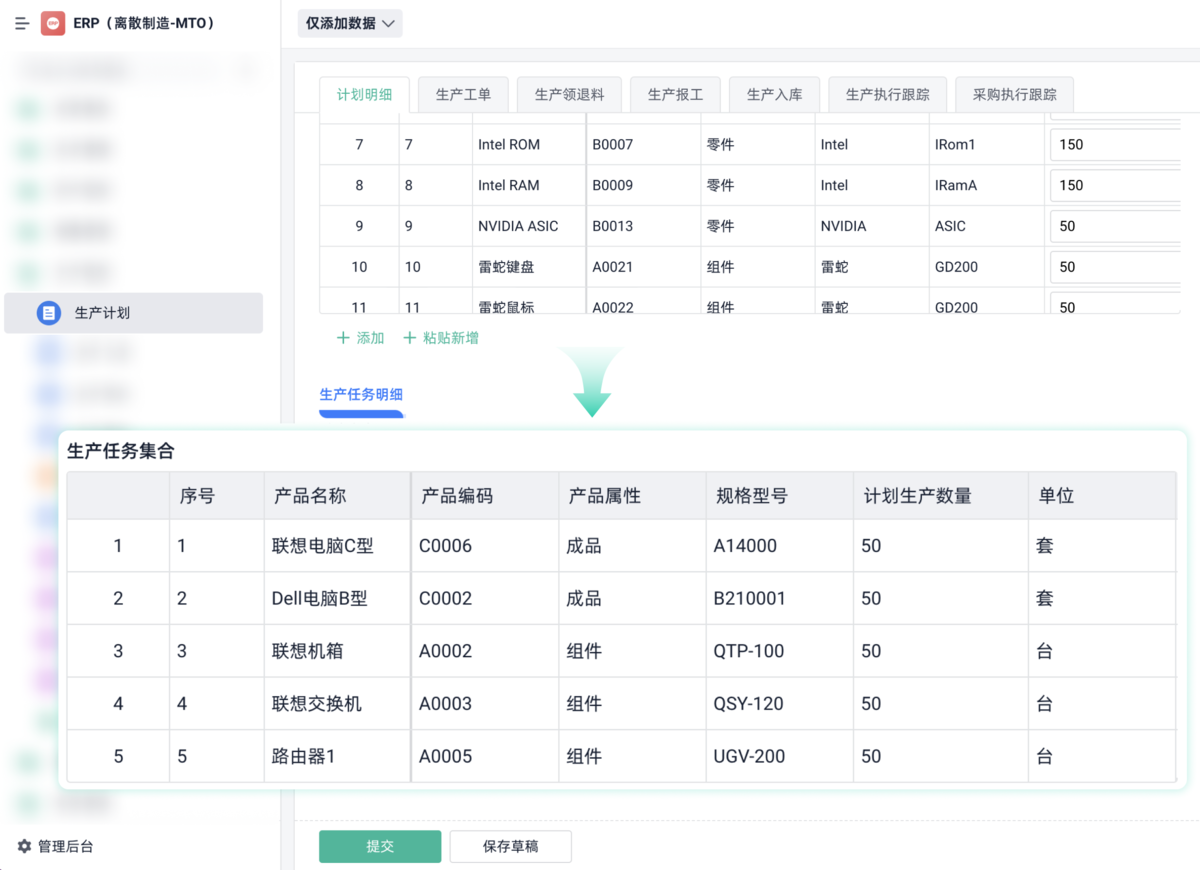Edit the quantity field showing 150 for Intel ROM
Viewport: 1200px width, 870px height.
point(1120,144)
